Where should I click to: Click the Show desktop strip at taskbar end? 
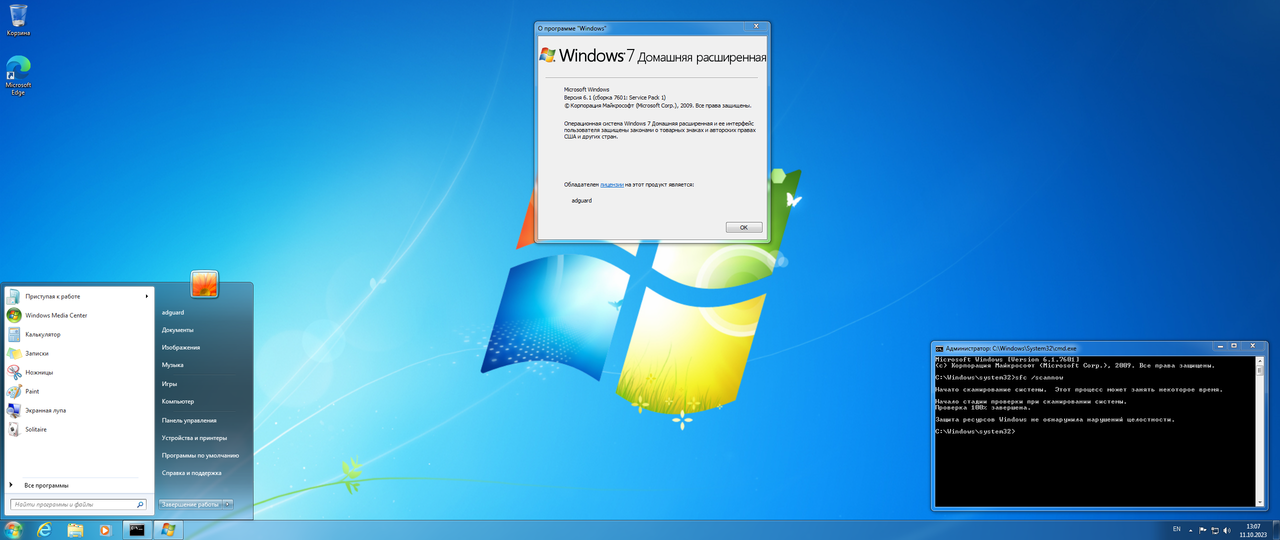1275,530
